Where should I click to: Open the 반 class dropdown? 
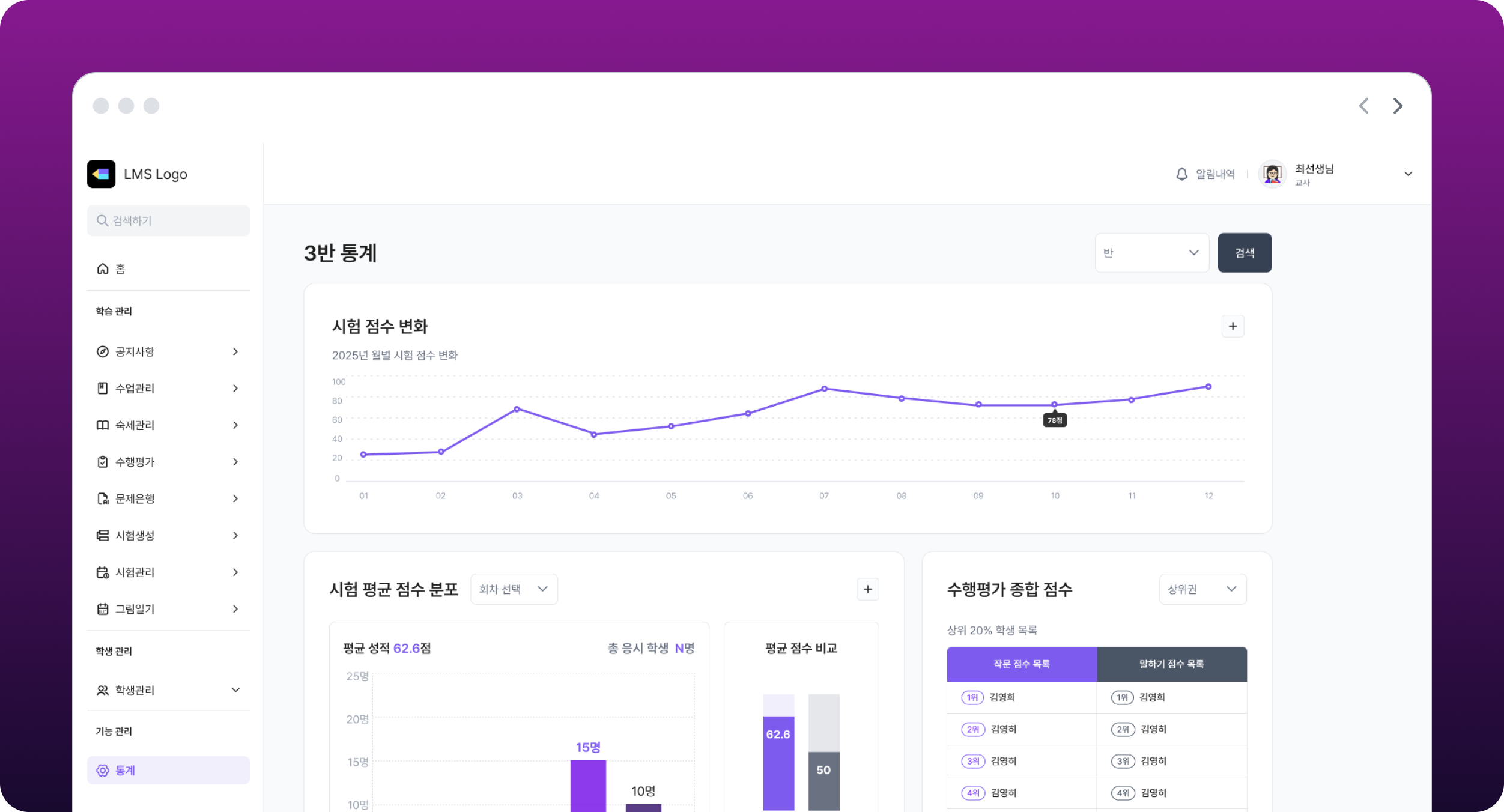tap(1151, 253)
